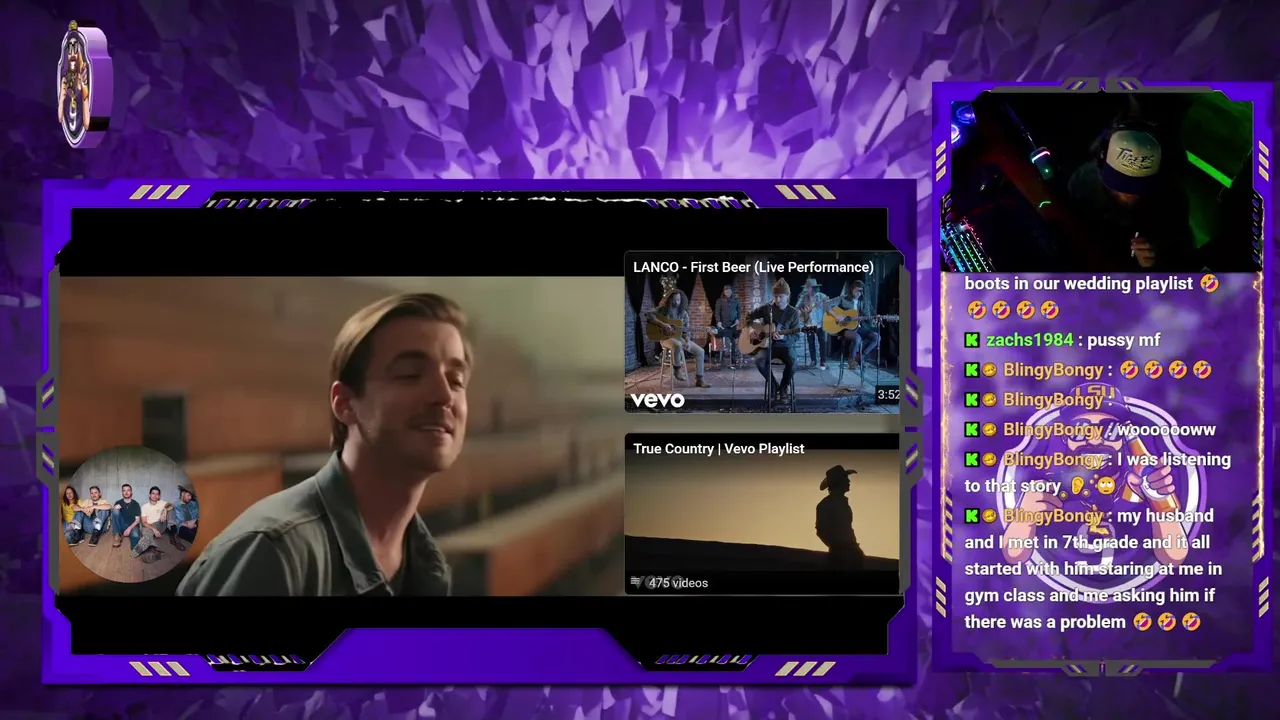Click Kick badge on BlingyBongy woooooww message
This screenshot has height=720, width=1280.
point(972,430)
